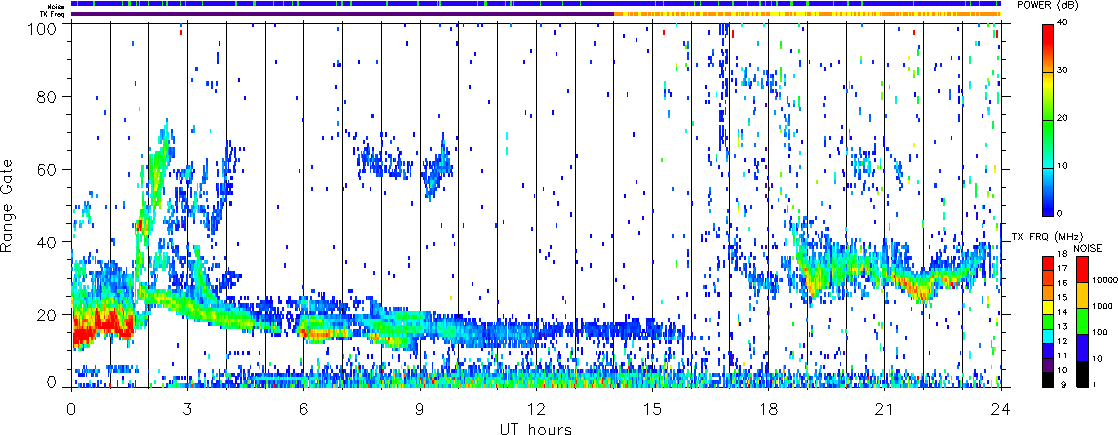The height and width of the screenshot is (435, 1118).
Task: Click the 14 label on TX FRQ legend
Action: click(x=1062, y=312)
